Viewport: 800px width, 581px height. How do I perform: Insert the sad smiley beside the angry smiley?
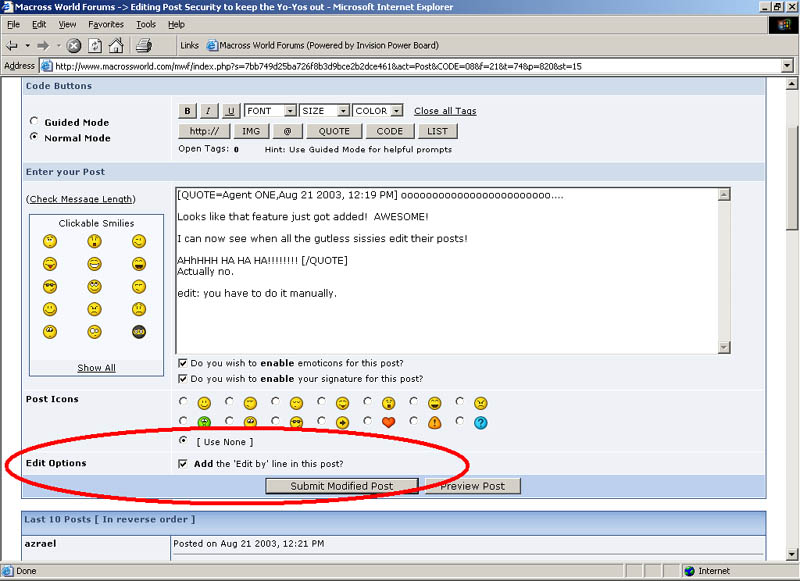(139, 309)
